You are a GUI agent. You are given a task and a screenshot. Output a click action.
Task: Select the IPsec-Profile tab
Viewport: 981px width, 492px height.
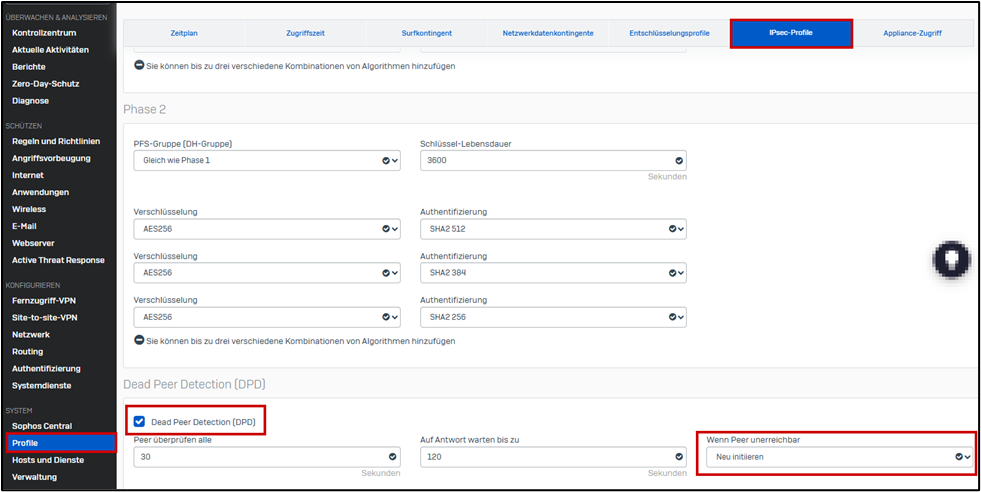click(x=791, y=33)
